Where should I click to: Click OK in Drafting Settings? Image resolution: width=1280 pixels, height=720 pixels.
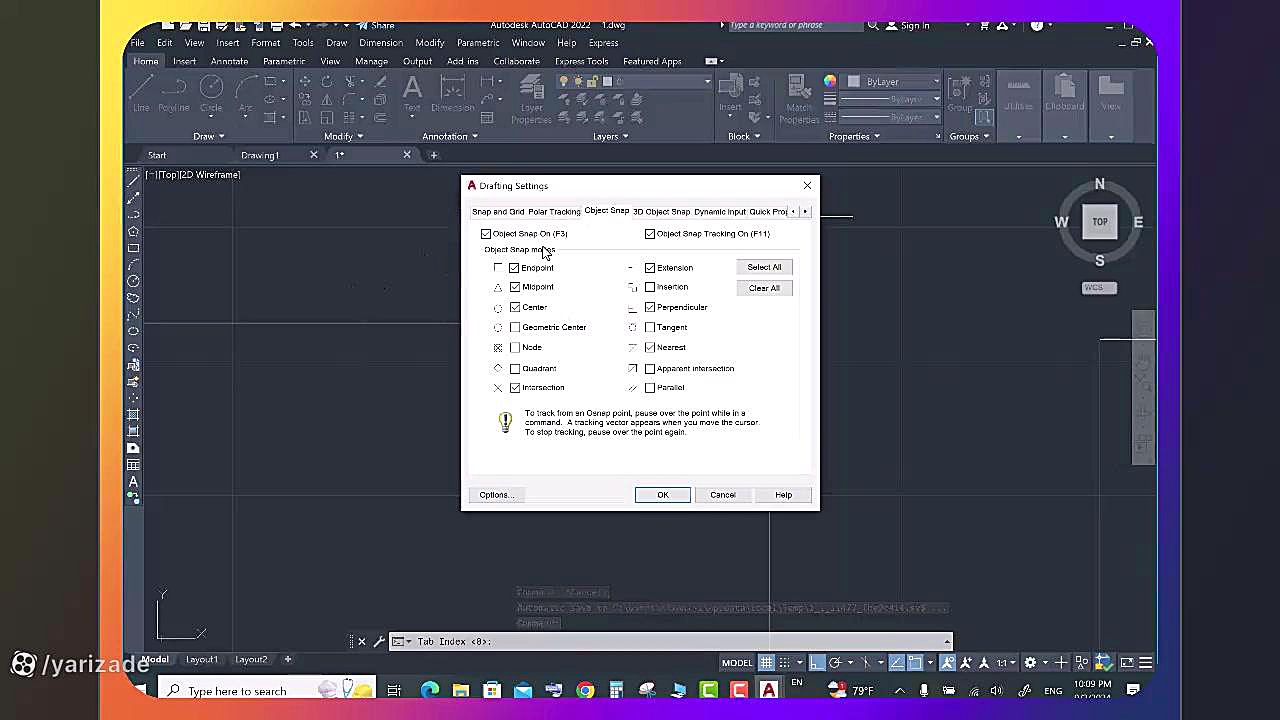click(x=662, y=495)
